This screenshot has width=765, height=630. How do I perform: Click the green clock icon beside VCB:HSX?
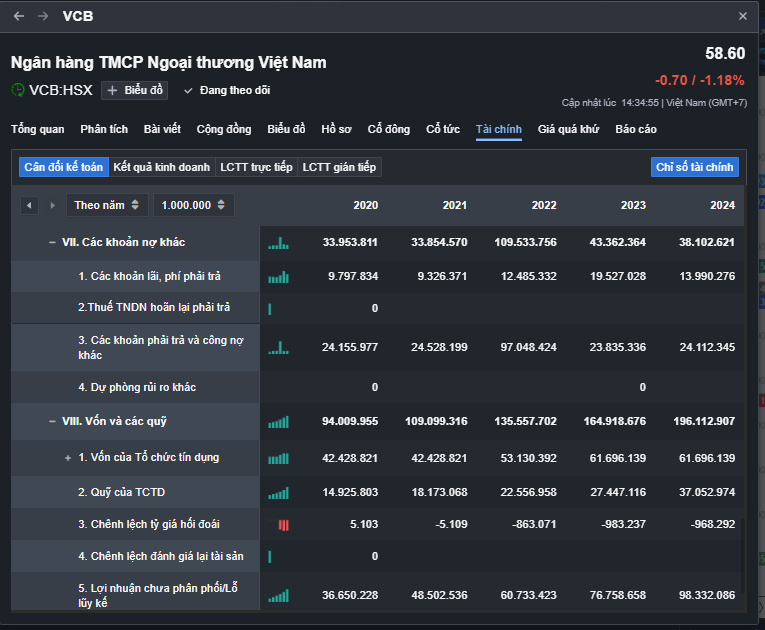click(18, 90)
